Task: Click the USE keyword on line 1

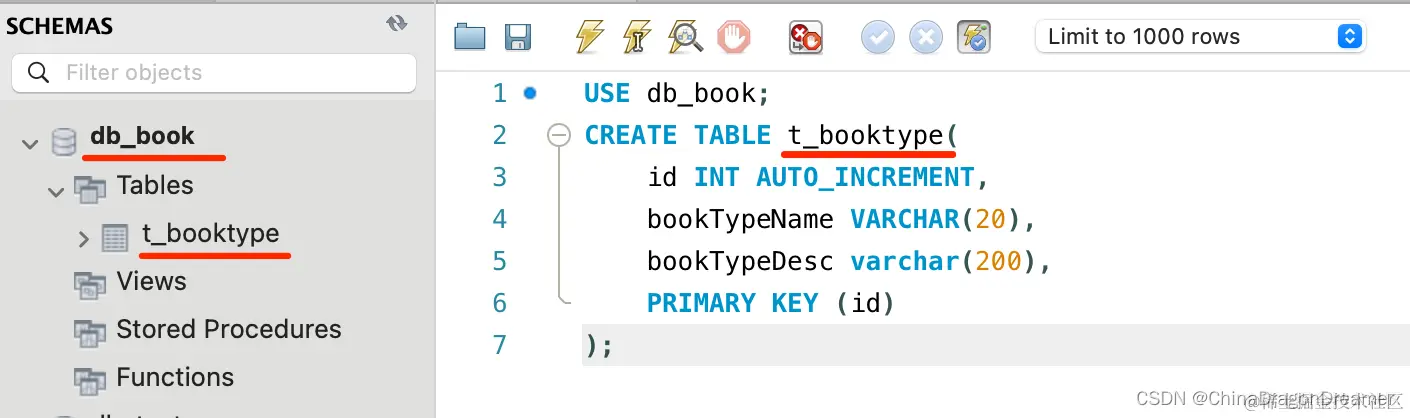Action: click(x=607, y=93)
